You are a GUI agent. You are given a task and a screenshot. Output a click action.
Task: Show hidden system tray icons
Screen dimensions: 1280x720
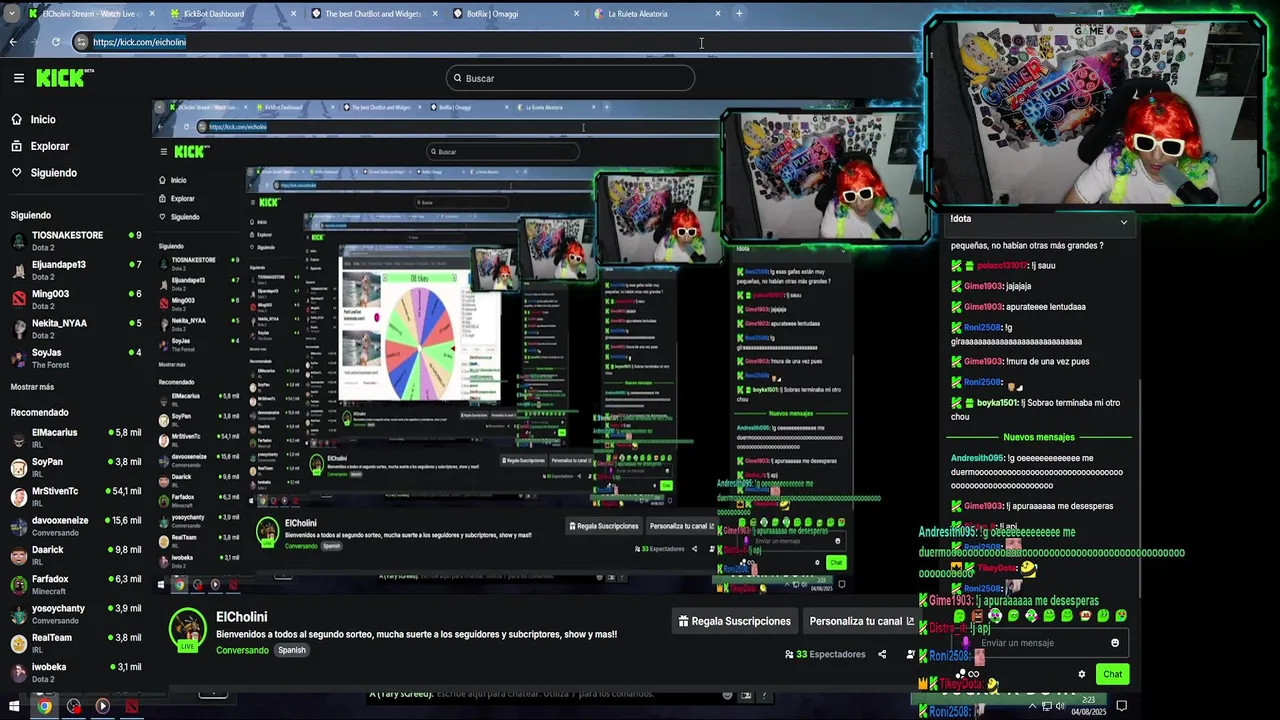(x=1031, y=706)
